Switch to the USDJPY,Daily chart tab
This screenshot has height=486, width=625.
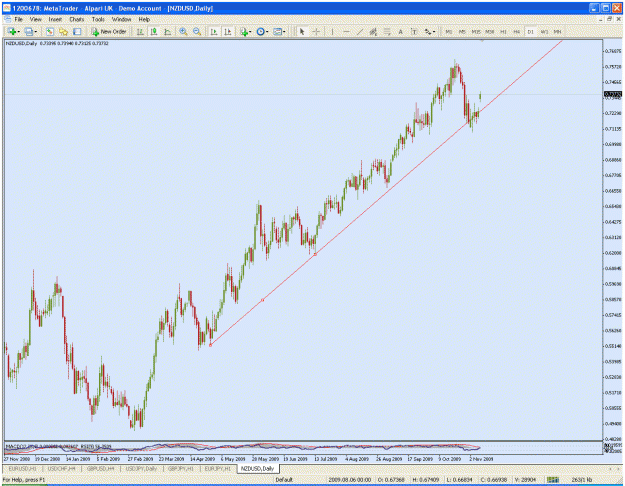[x=141, y=469]
